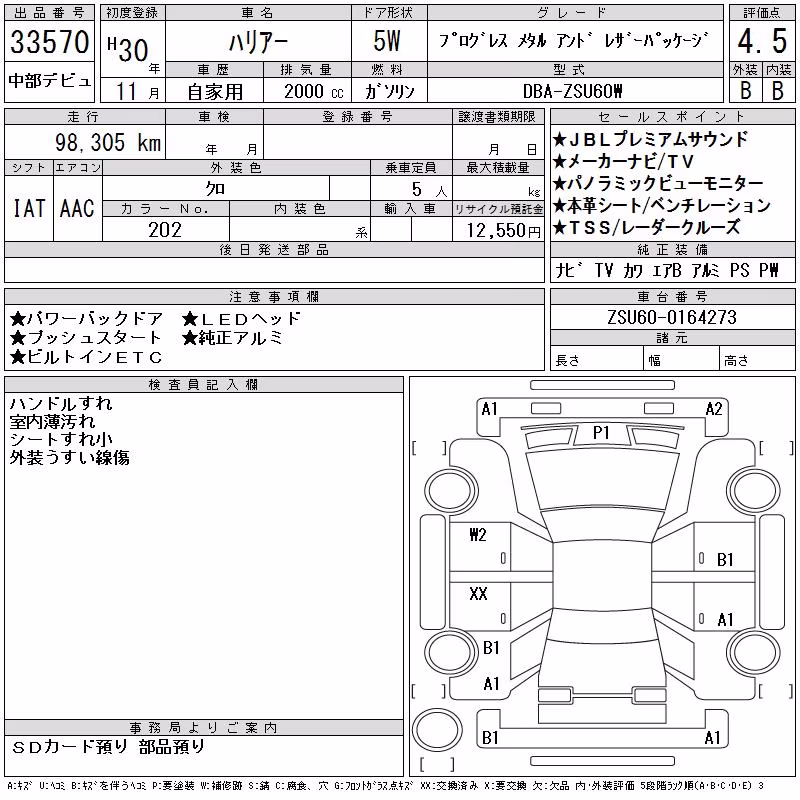
Task: Click the 幅 dimension cell
Action: (x=681, y=358)
